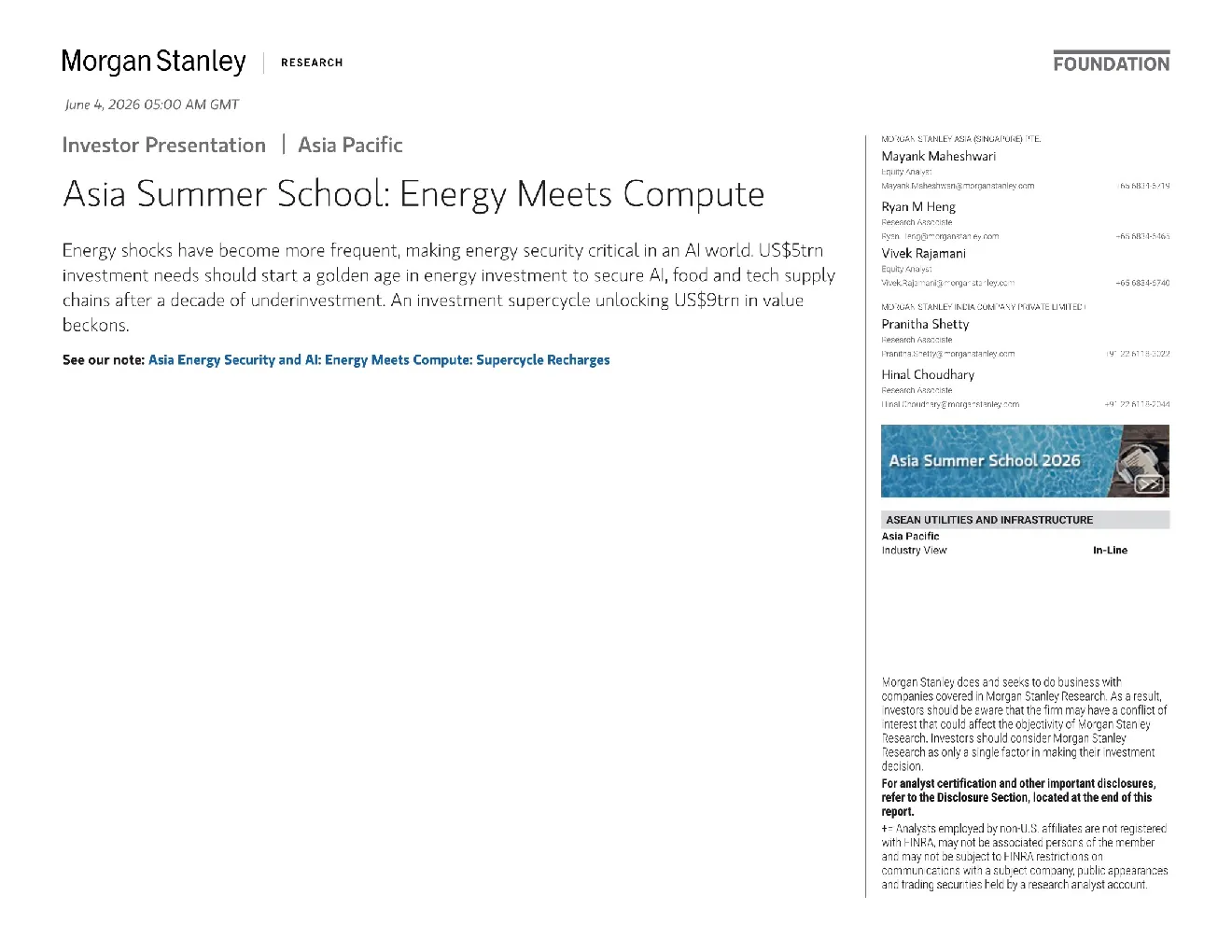Click Hinal Choudhary's phone number
This screenshot has width=1232, height=952.
[1137, 404]
